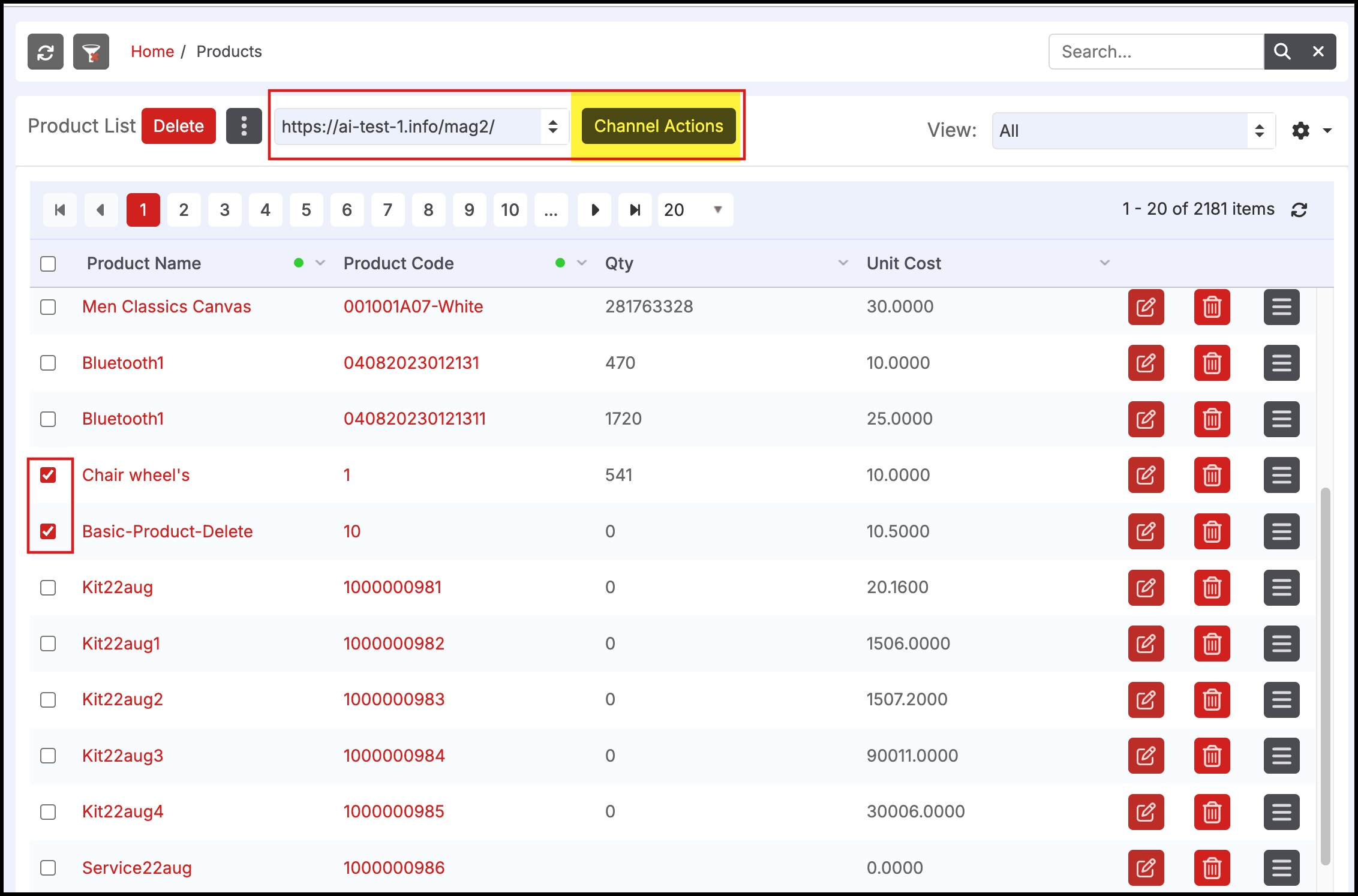Toggle the select-all header checkbox
This screenshot has width=1358, height=896.
coord(48,264)
